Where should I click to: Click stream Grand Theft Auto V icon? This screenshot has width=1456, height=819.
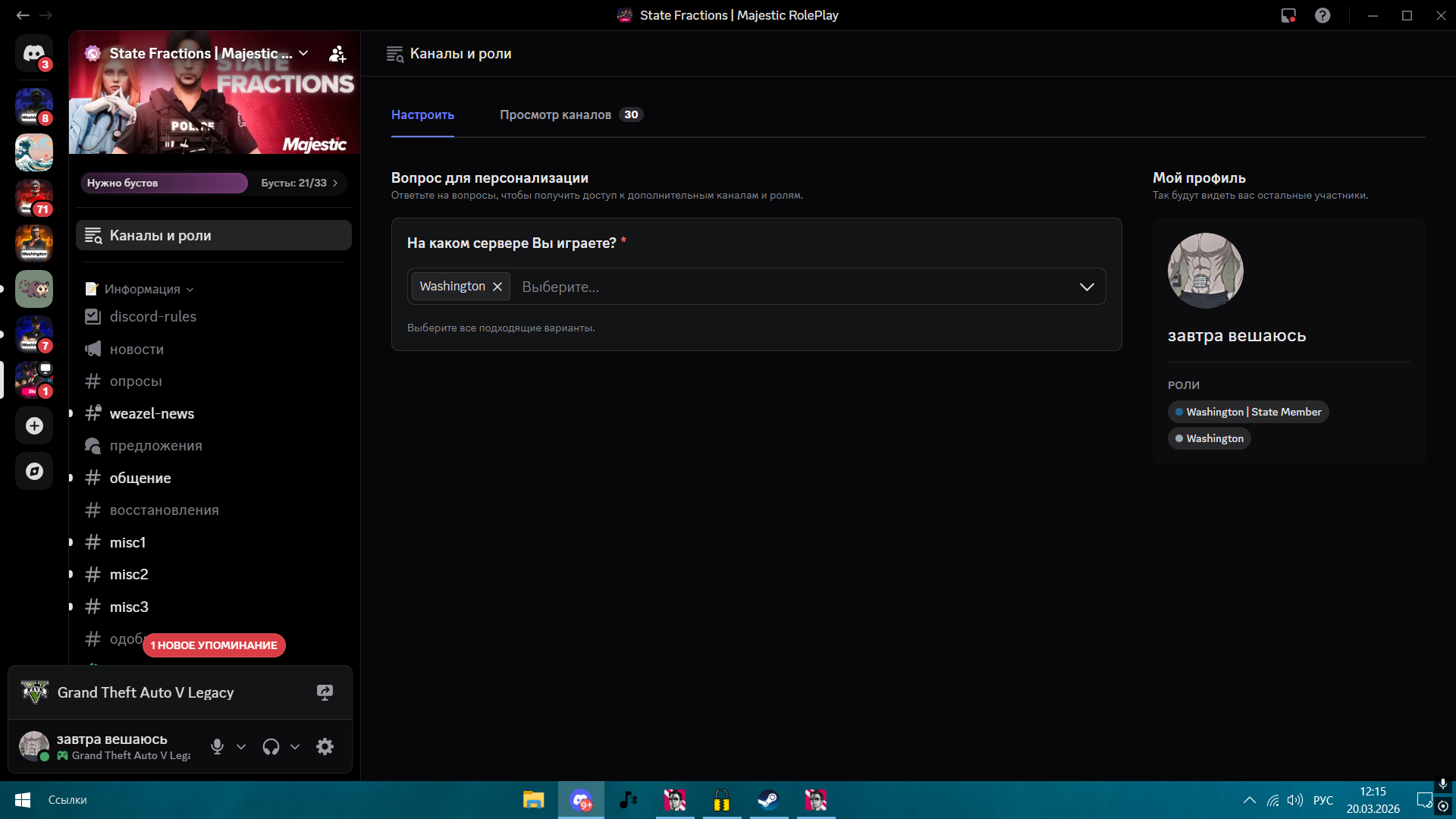point(325,692)
